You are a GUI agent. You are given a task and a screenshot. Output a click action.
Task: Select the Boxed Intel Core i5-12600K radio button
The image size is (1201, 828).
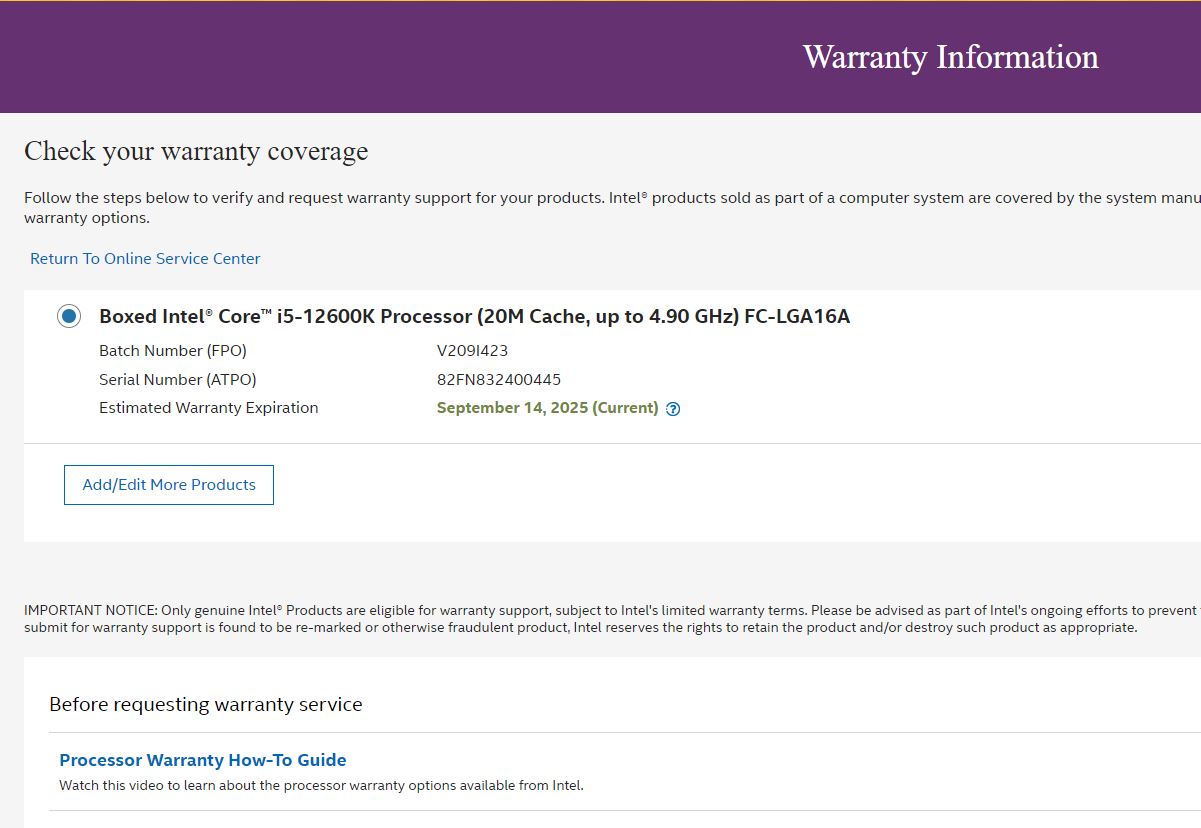point(69,317)
